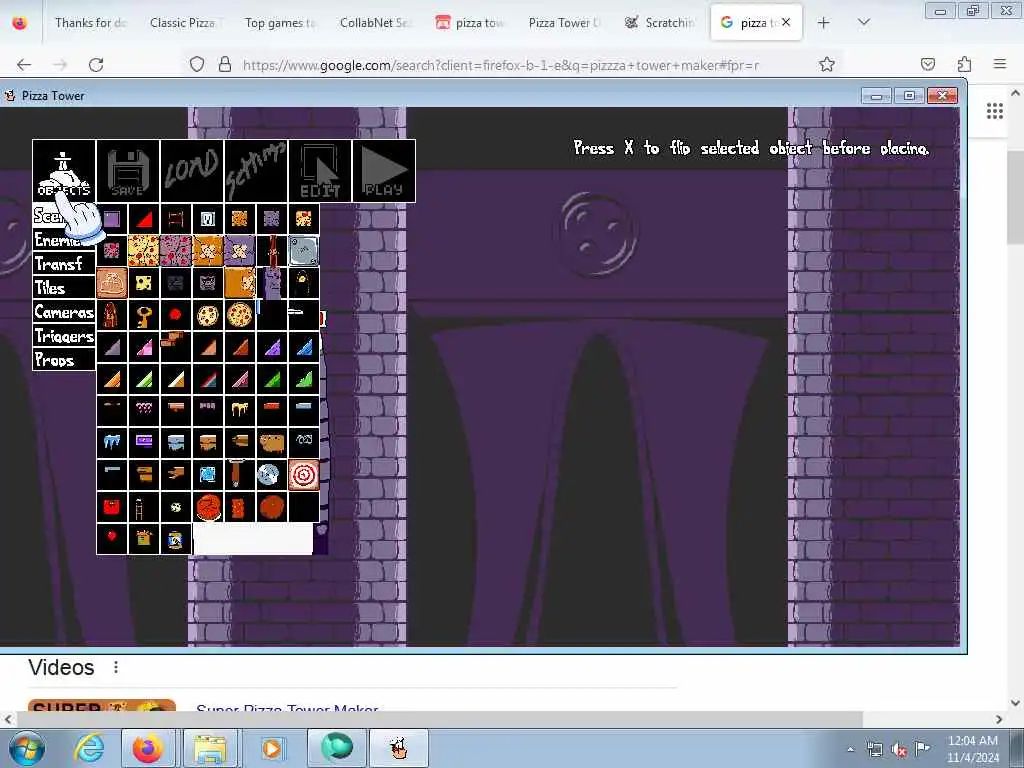Image resolution: width=1024 pixels, height=768 pixels.
Task: Select the Cameras object category
Action: (x=64, y=312)
